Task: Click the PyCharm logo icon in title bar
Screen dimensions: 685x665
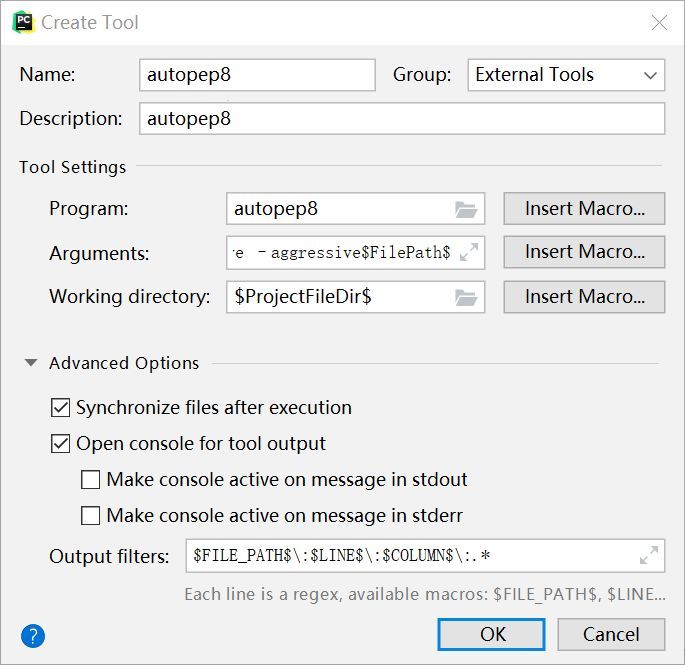Action: 24,22
